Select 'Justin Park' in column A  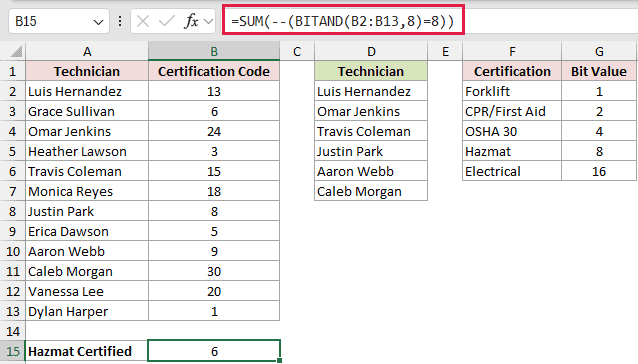[x=87, y=211]
